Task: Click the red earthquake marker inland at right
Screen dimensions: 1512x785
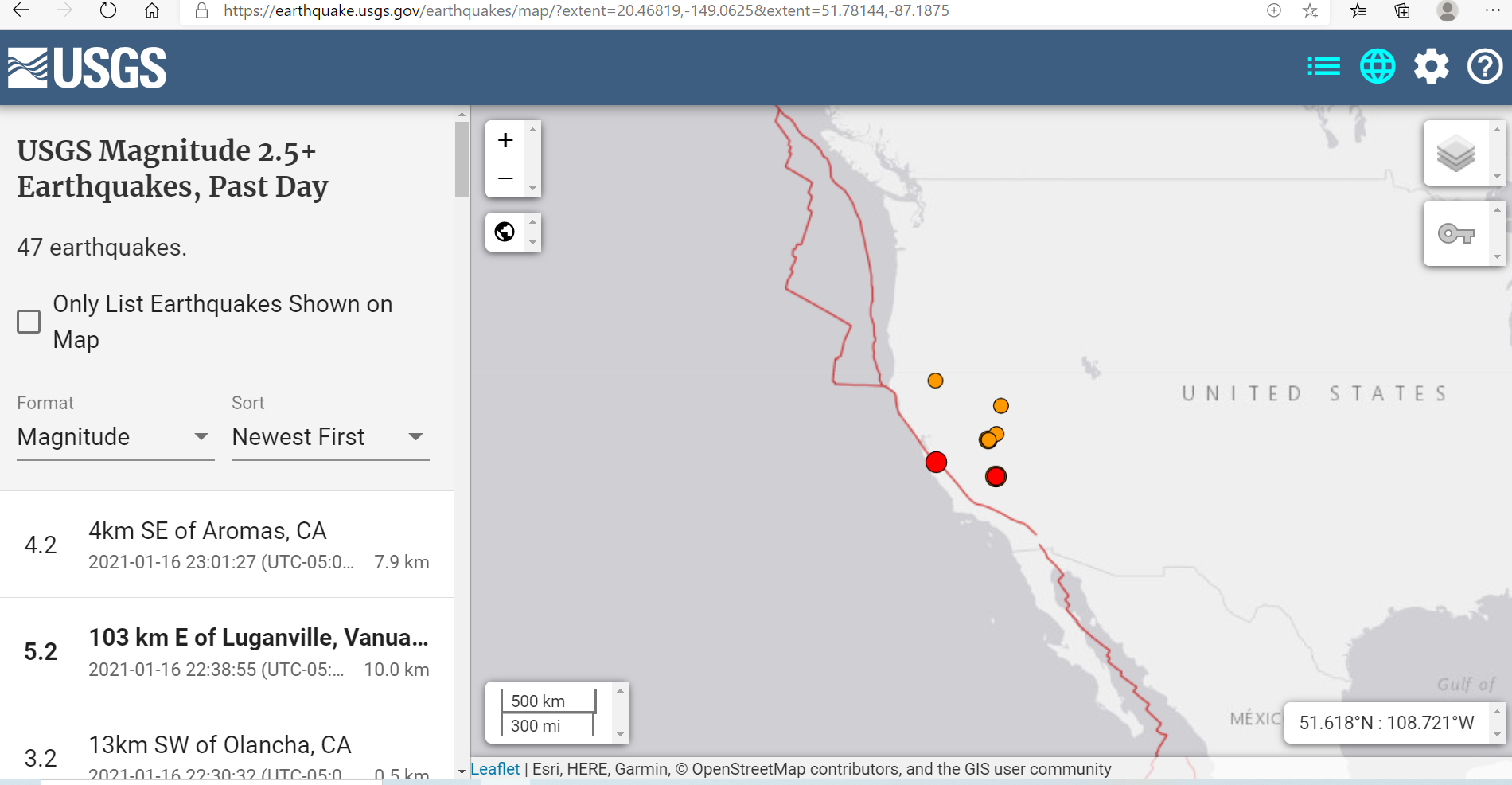Action: [x=996, y=477]
